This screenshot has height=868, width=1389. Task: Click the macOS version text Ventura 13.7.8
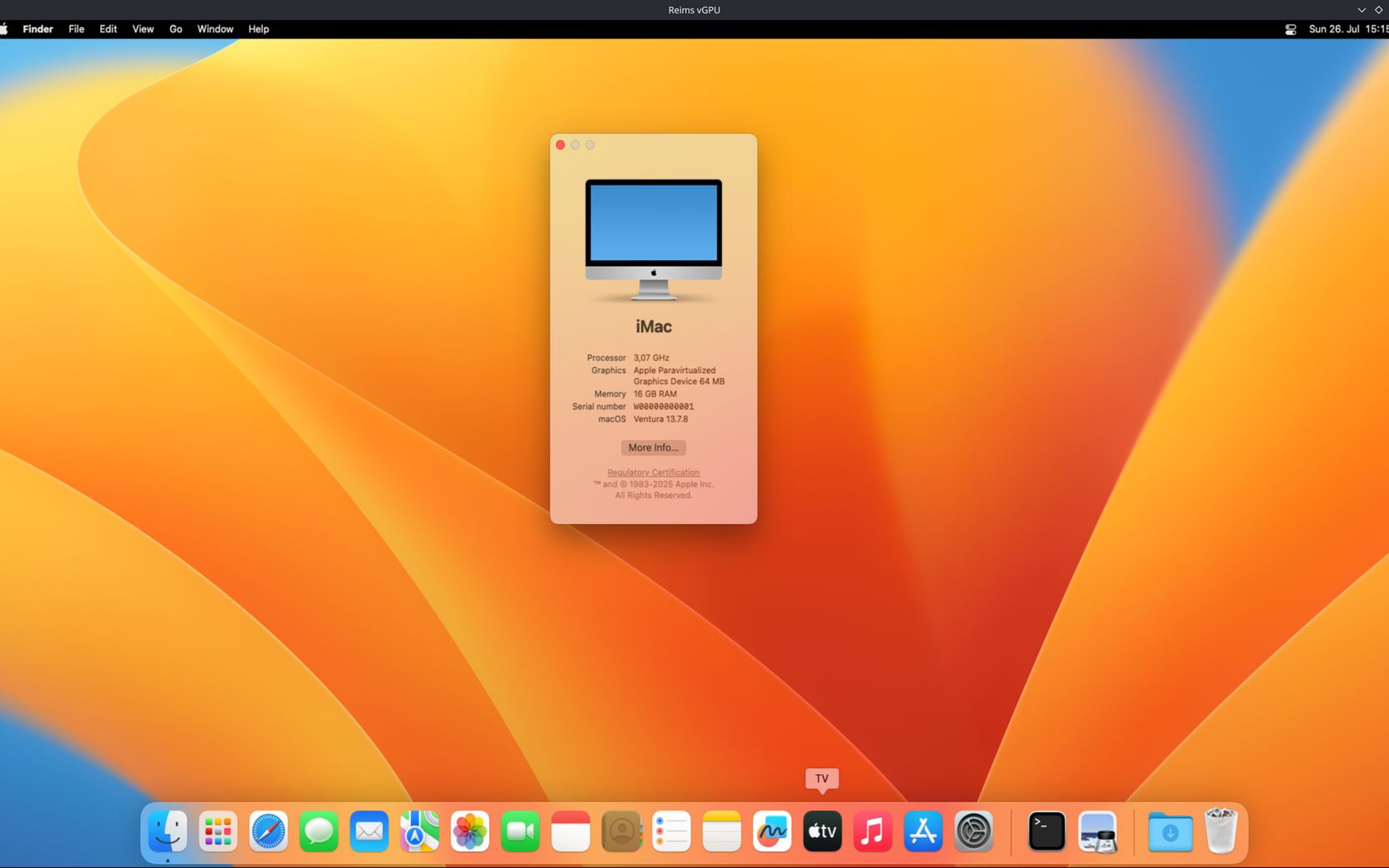pyautogui.click(x=660, y=419)
